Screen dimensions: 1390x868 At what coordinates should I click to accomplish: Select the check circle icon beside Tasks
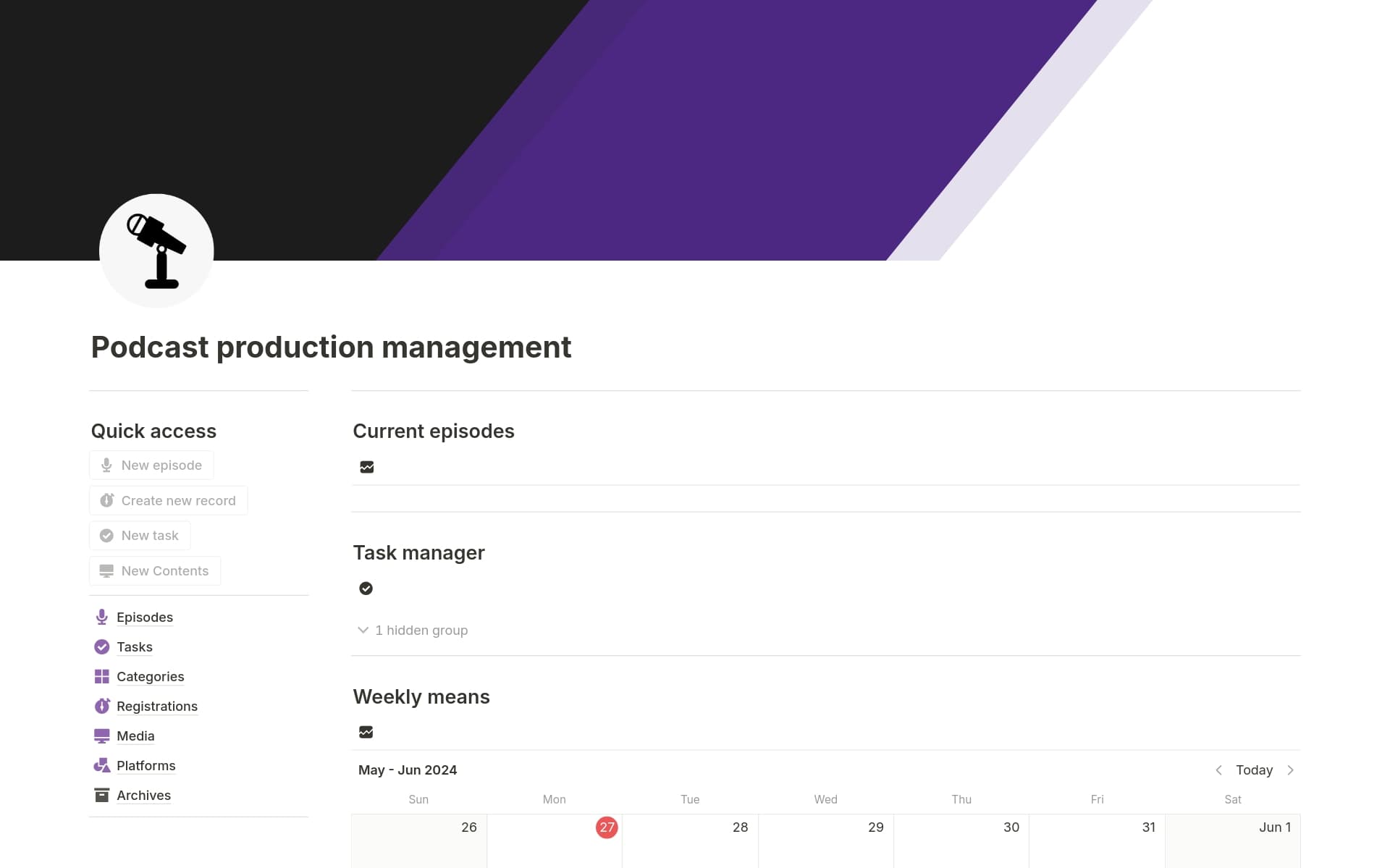[101, 646]
